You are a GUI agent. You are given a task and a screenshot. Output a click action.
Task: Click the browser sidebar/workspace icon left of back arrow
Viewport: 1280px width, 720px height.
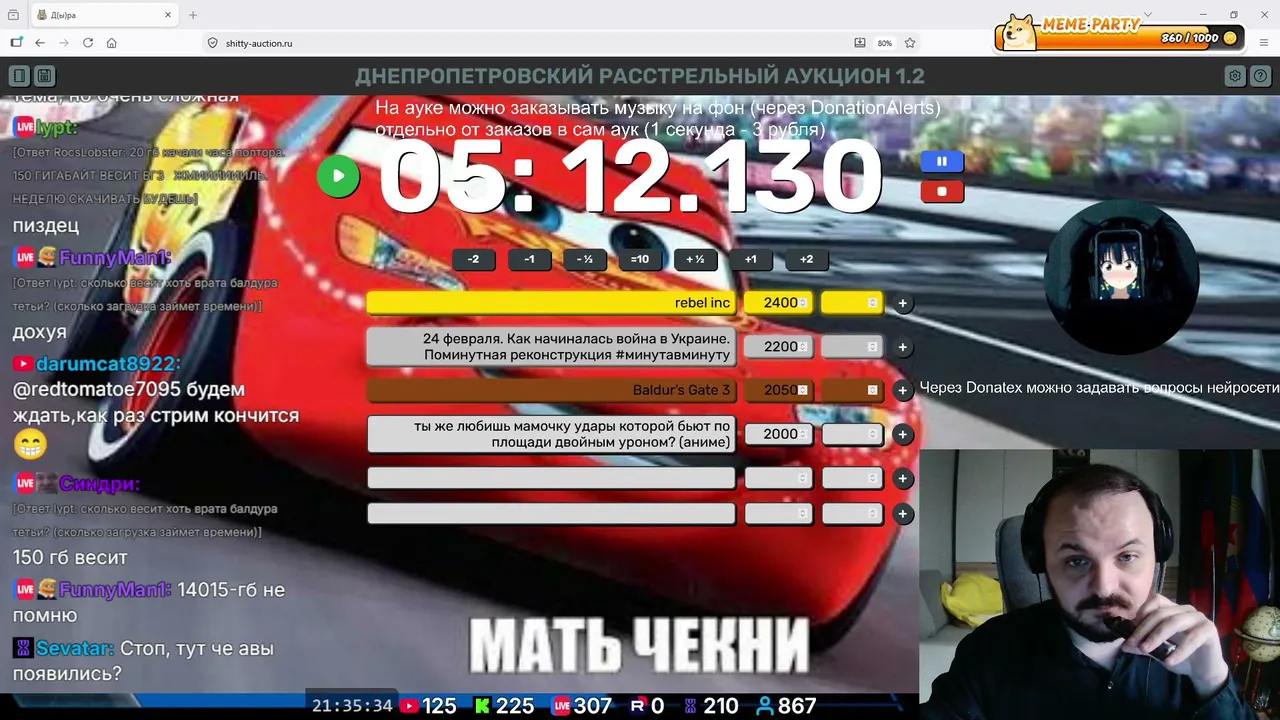[16, 43]
